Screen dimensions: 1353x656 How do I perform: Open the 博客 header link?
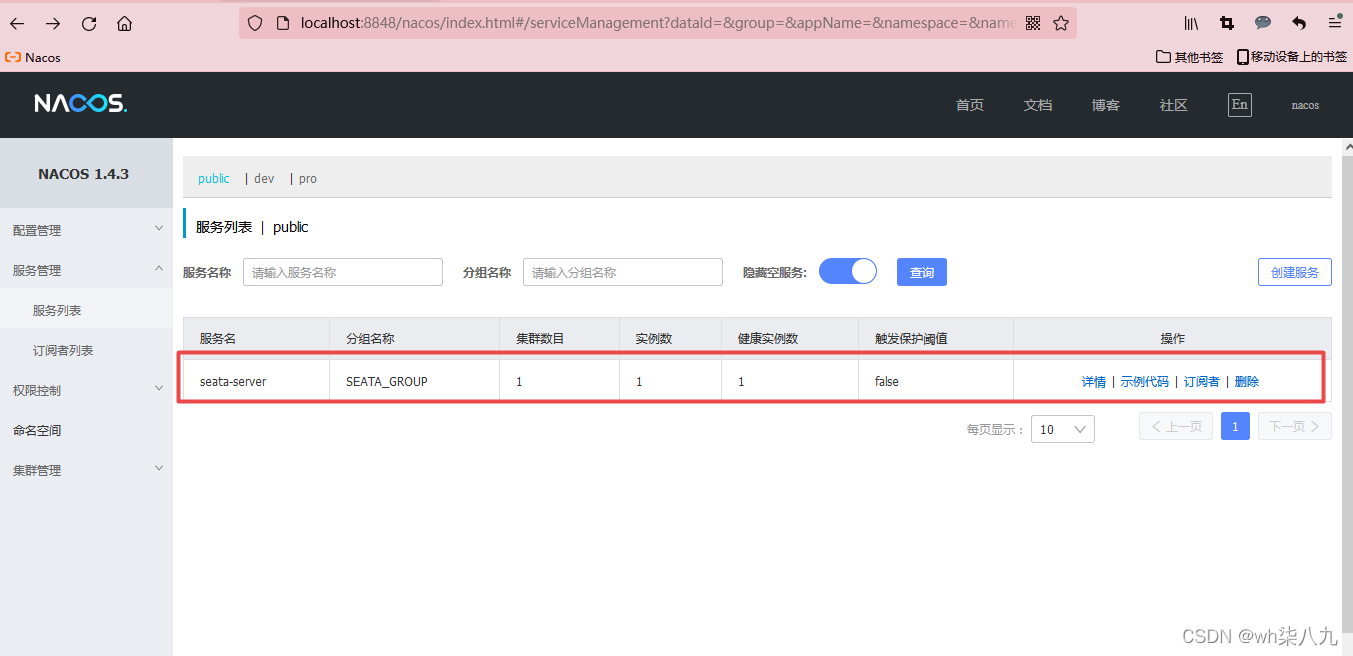point(1106,105)
